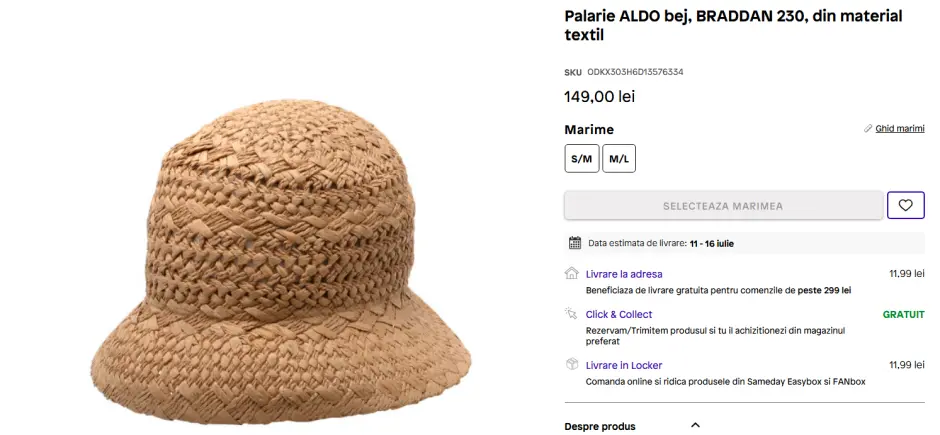Click the Click & Collect hand icon
This screenshot has height=435, width=940.
pos(572,314)
